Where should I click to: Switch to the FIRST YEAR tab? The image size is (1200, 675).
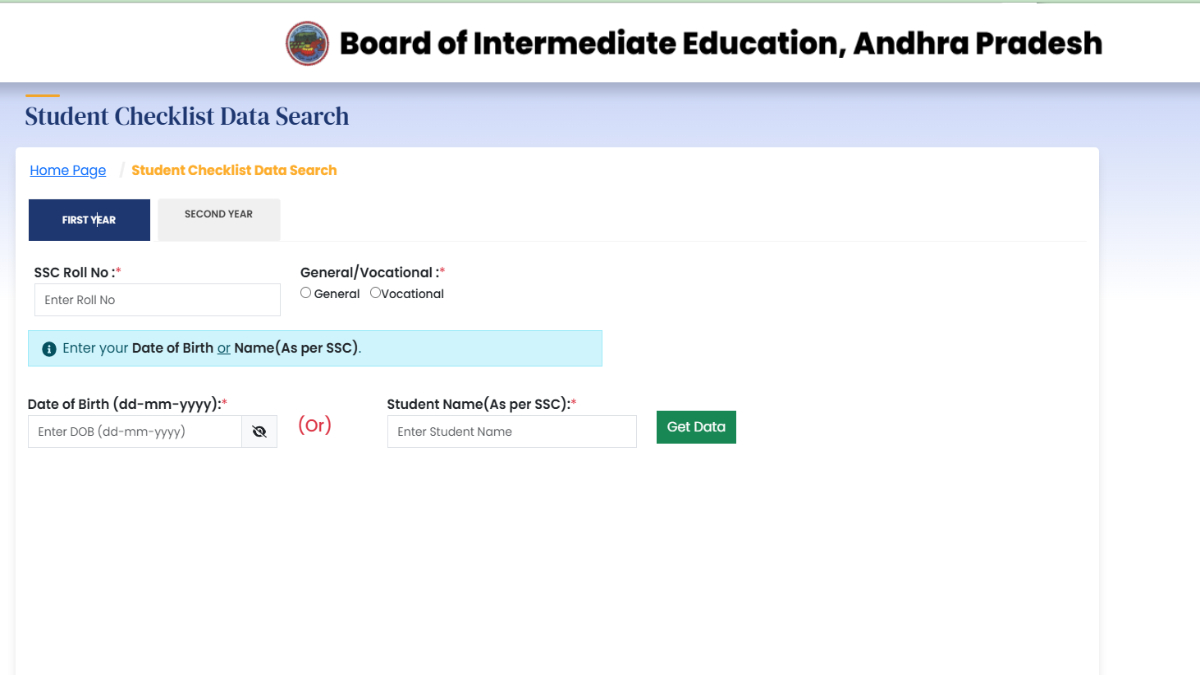click(89, 220)
